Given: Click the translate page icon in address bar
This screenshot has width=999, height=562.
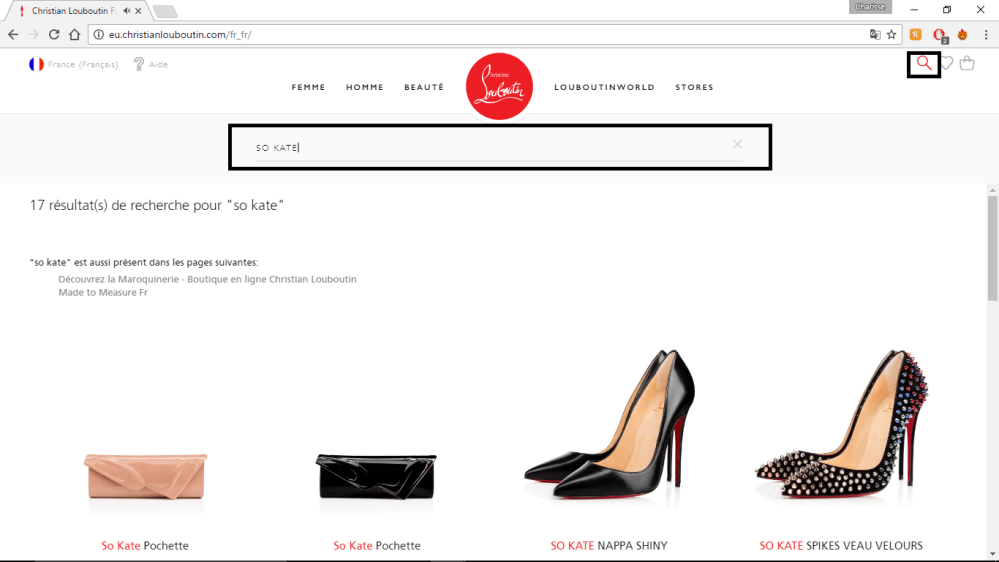Looking at the screenshot, I should point(875,34).
